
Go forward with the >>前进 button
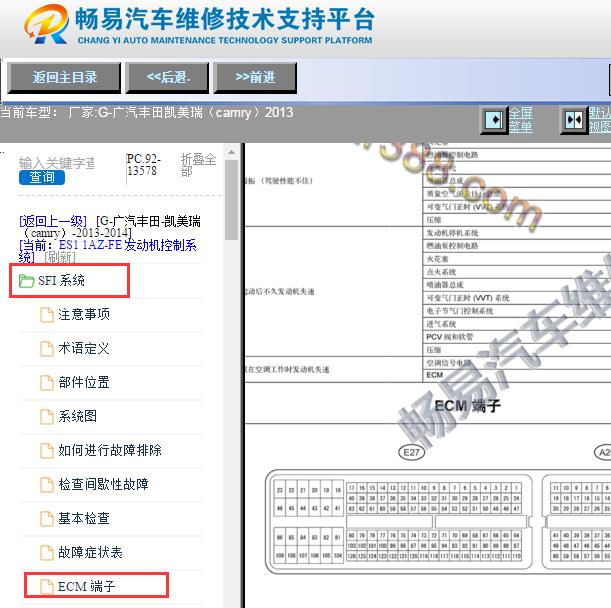click(255, 78)
